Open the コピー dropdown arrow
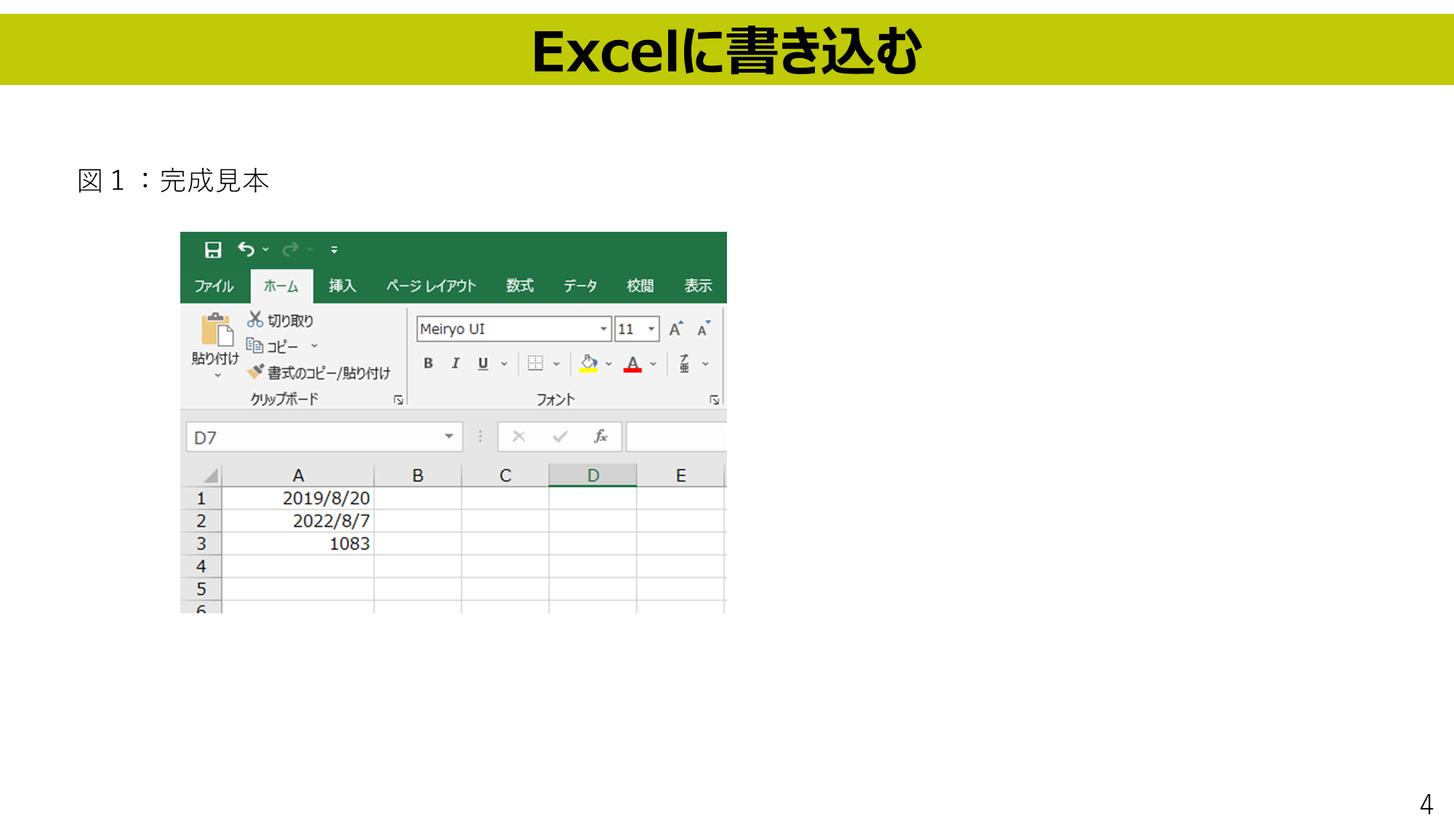The height and width of the screenshot is (840, 1454). [x=315, y=347]
